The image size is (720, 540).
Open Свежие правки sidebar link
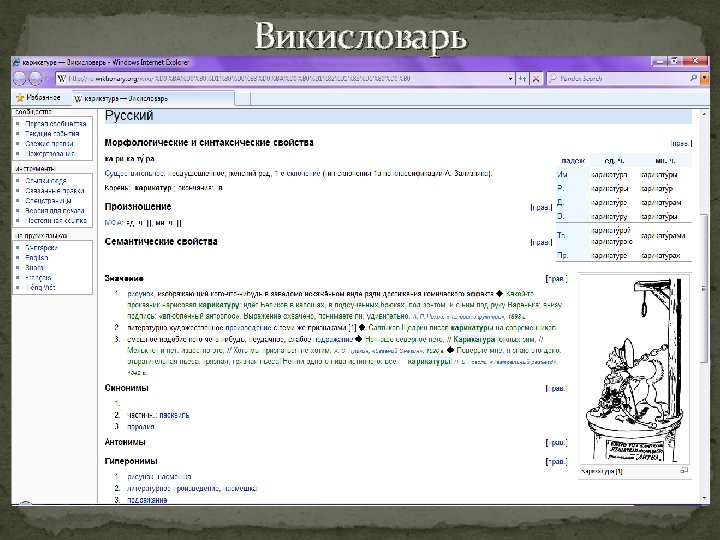point(49,144)
